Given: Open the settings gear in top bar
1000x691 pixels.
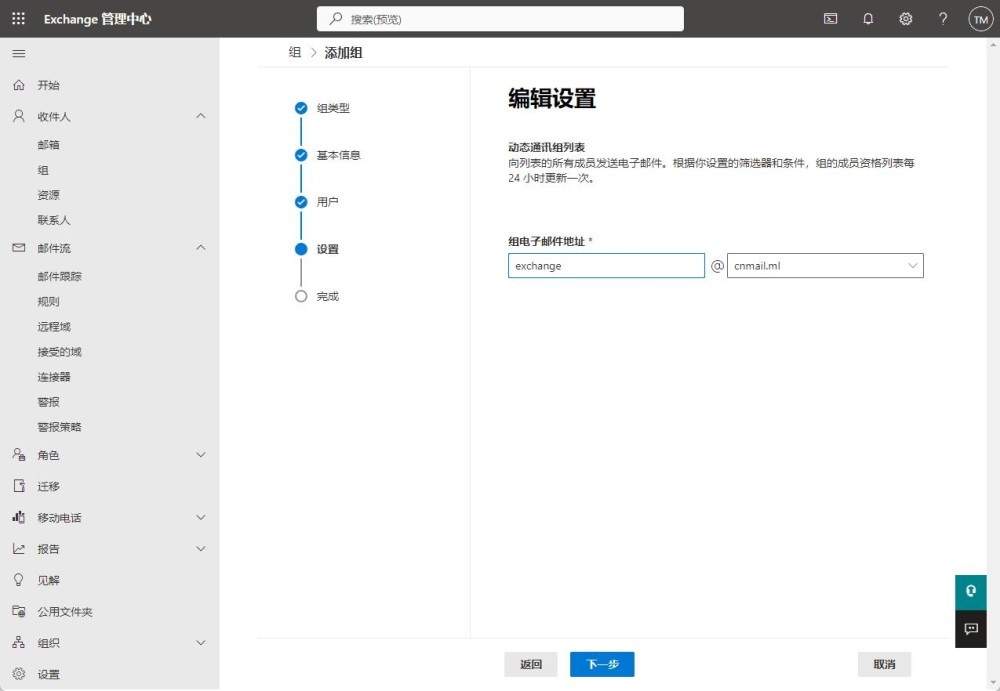Looking at the screenshot, I should tap(905, 19).
